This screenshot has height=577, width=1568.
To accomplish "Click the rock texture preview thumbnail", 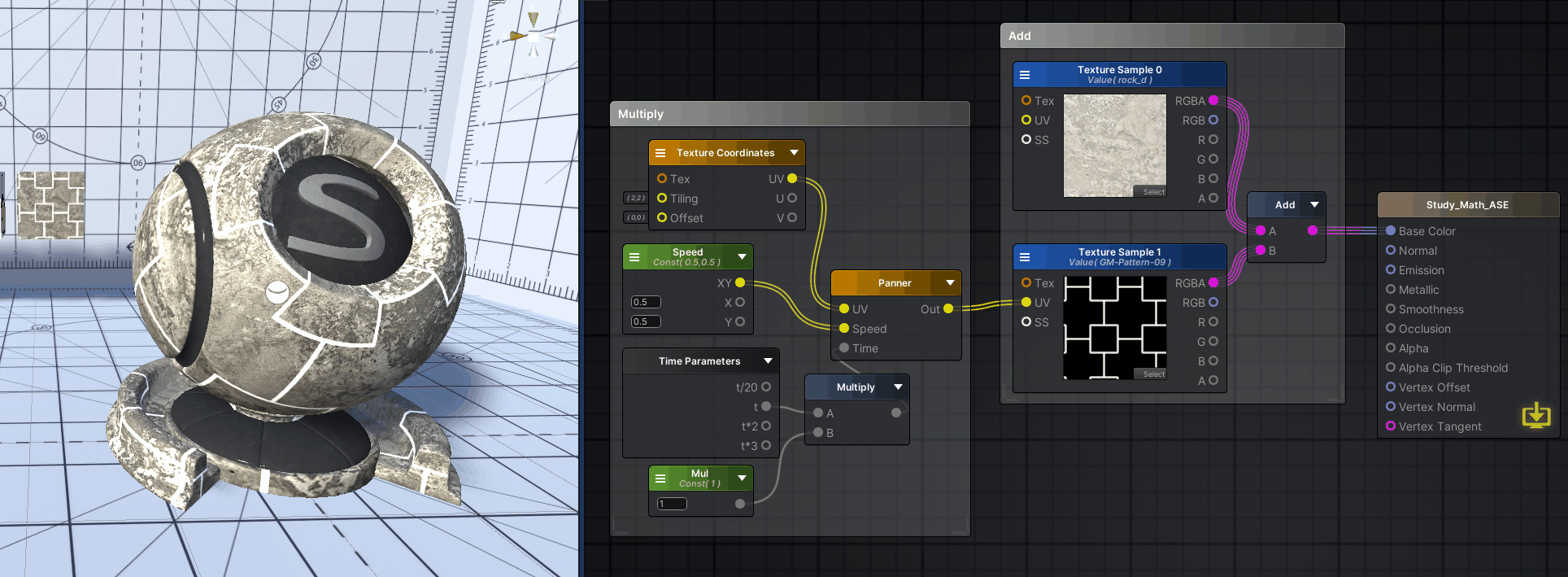I will pyautogui.click(x=1115, y=146).
